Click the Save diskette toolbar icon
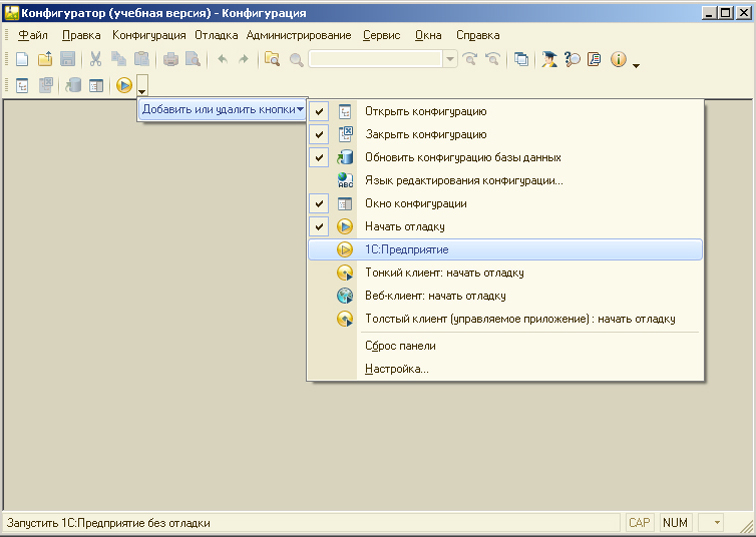 click(x=68, y=59)
